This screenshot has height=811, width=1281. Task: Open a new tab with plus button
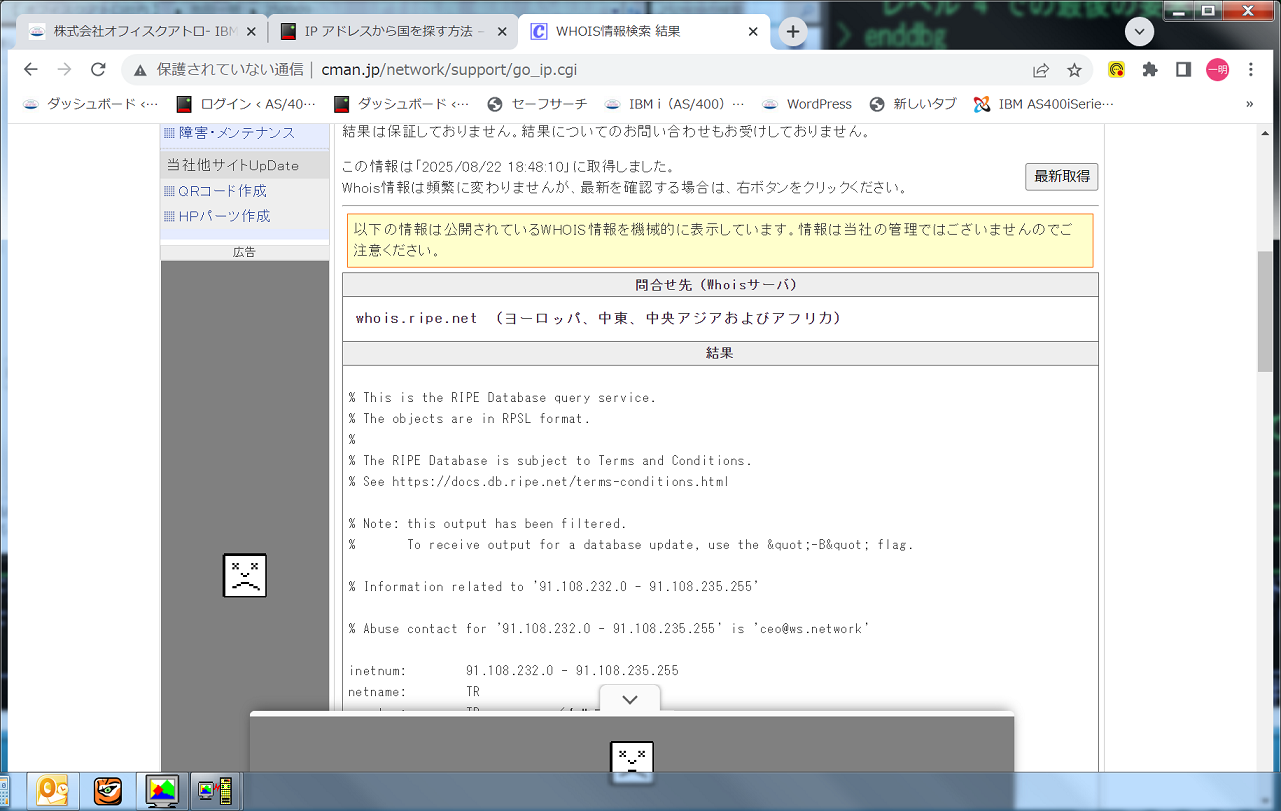click(x=793, y=31)
